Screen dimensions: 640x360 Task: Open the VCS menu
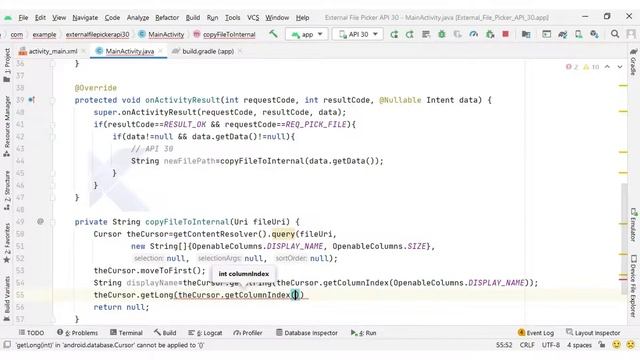[253, 18]
